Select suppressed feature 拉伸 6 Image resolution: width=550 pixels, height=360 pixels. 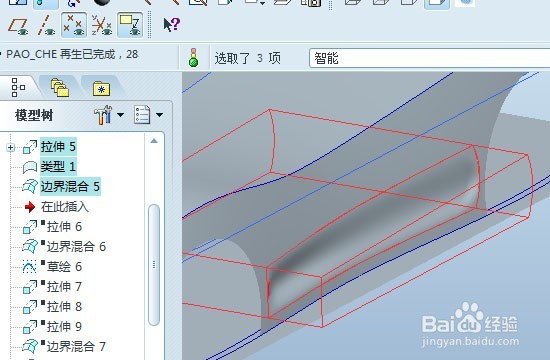click(64, 227)
